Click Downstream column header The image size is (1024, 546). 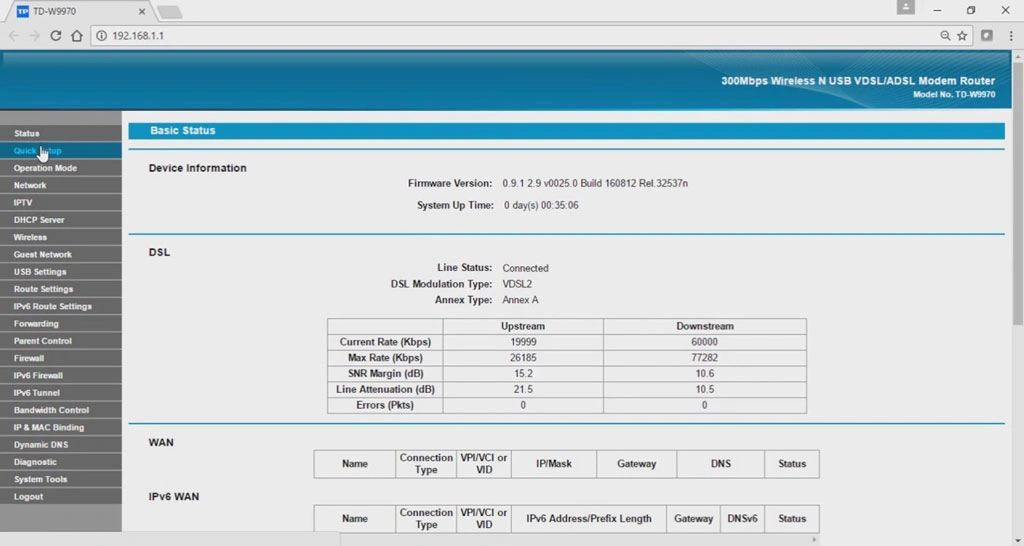coord(705,326)
